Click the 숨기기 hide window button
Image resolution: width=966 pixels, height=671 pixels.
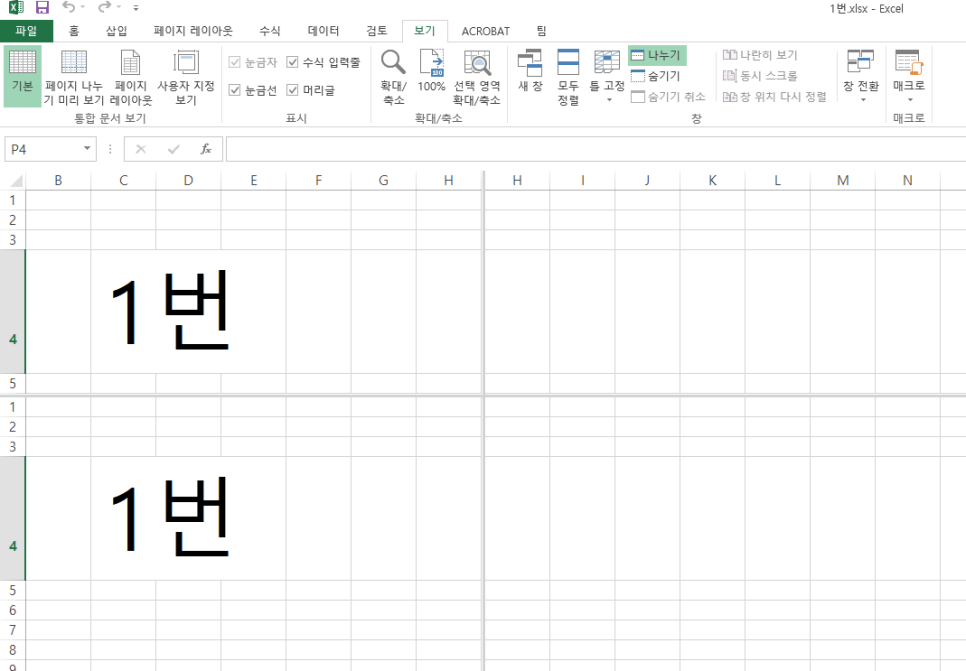click(657, 76)
